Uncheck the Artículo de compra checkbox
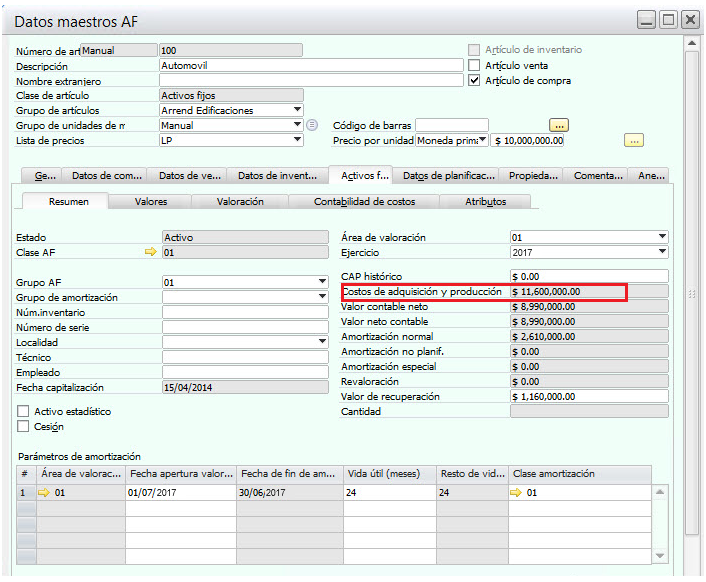This screenshot has height=582, width=706. [475, 80]
